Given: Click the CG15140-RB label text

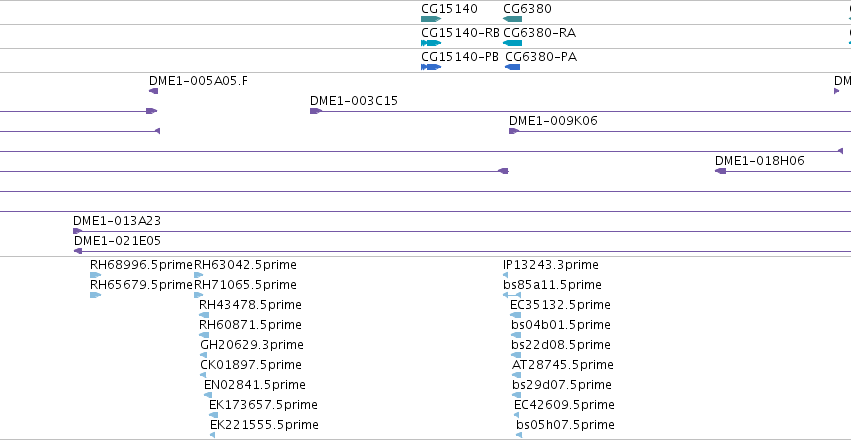Looking at the screenshot, I should [x=460, y=33].
